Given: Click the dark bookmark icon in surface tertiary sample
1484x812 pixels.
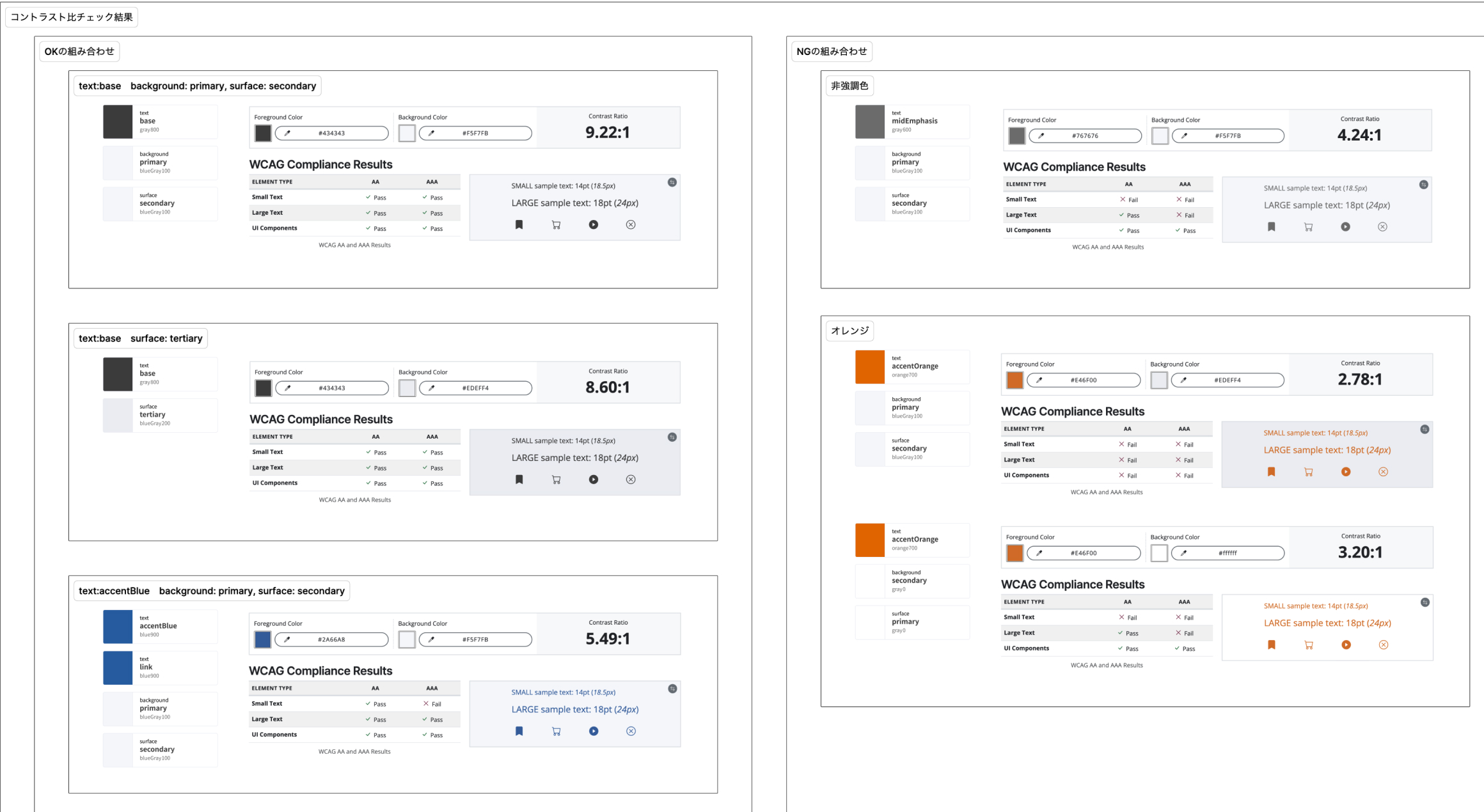Looking at the screenshot, I should click(x=519, y=480).
